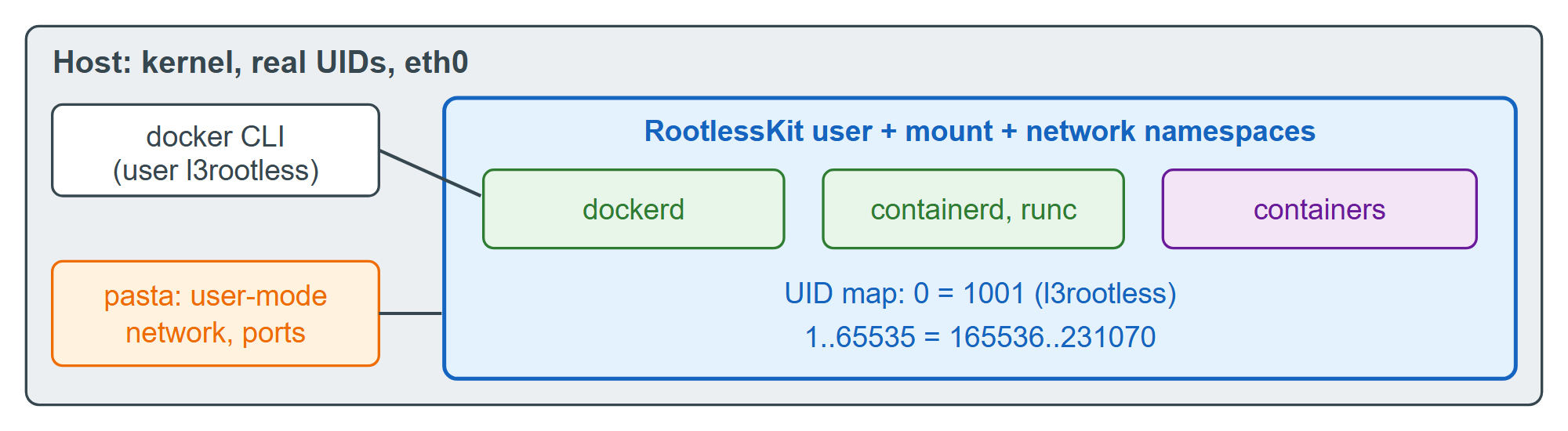Click the RootlessKit namespaces heading

click(x=980, y=132)
